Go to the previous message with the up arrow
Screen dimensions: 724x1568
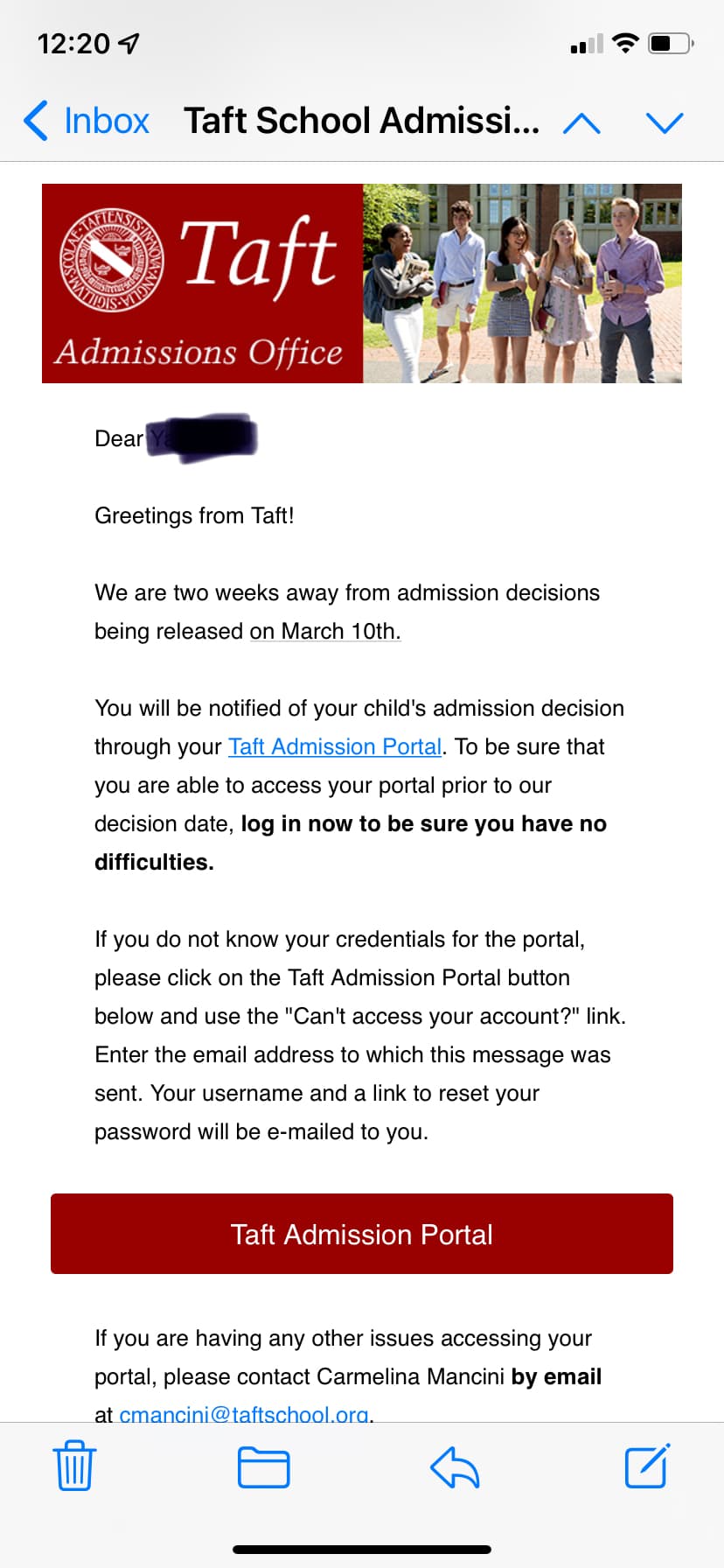click(x=581, y=122)
